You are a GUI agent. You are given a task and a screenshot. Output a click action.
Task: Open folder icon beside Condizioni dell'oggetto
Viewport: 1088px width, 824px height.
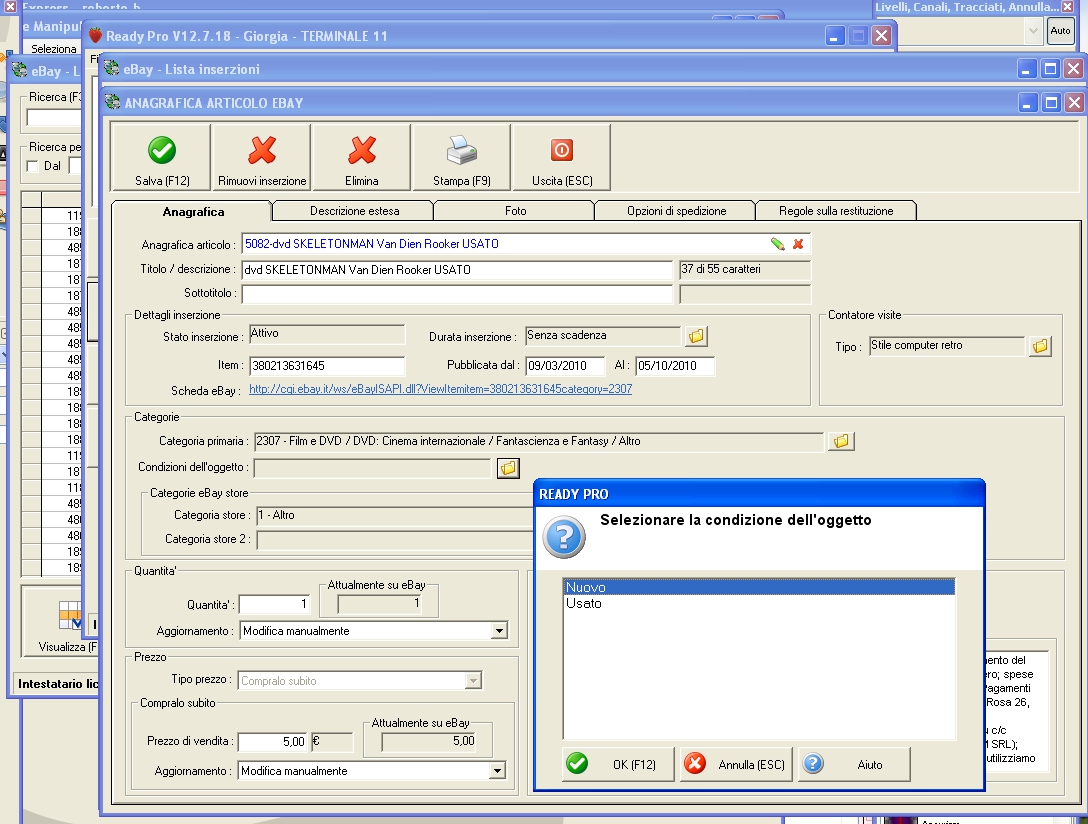508,468
